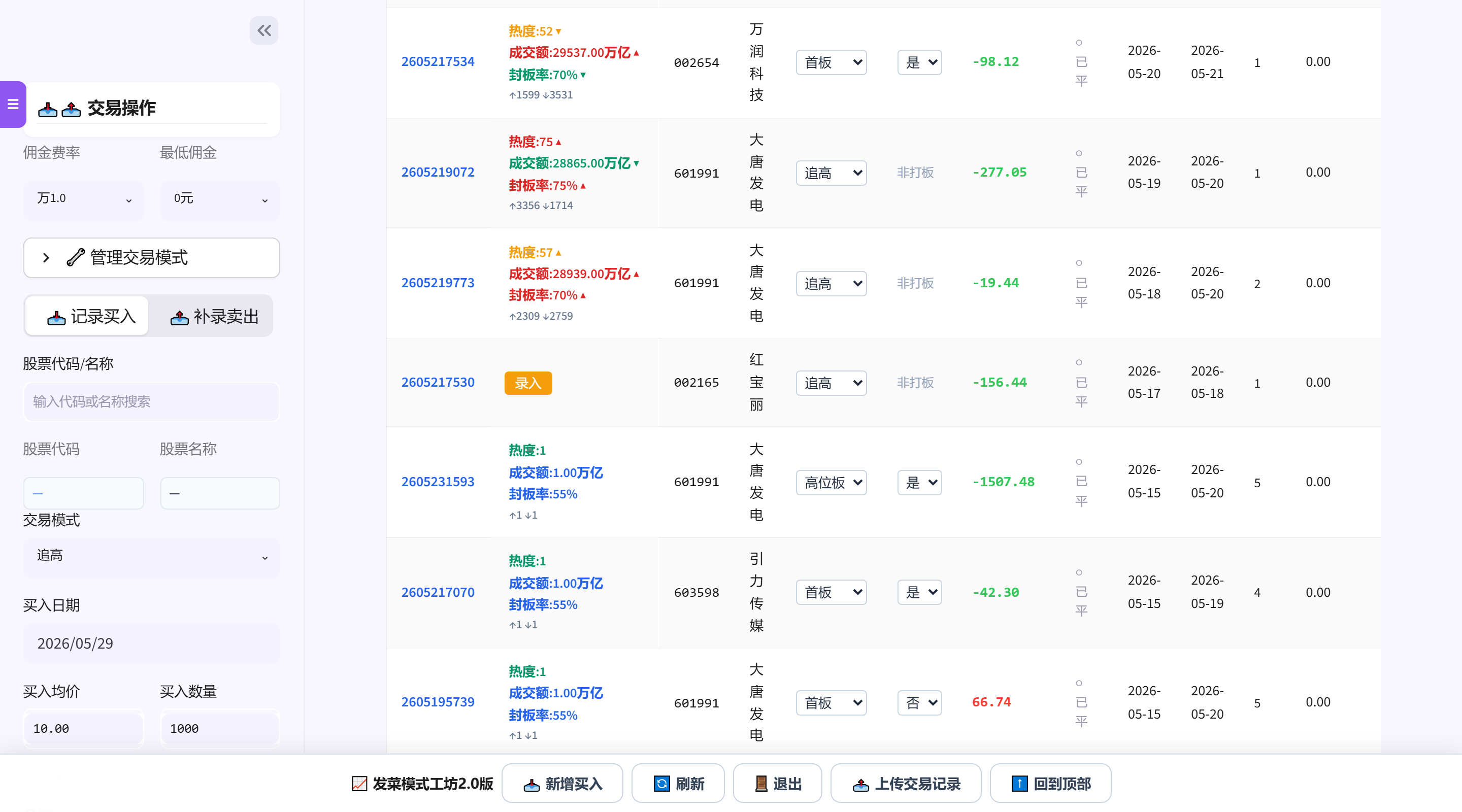
Task: Click stock code 603598
Action: coord(696,593)
